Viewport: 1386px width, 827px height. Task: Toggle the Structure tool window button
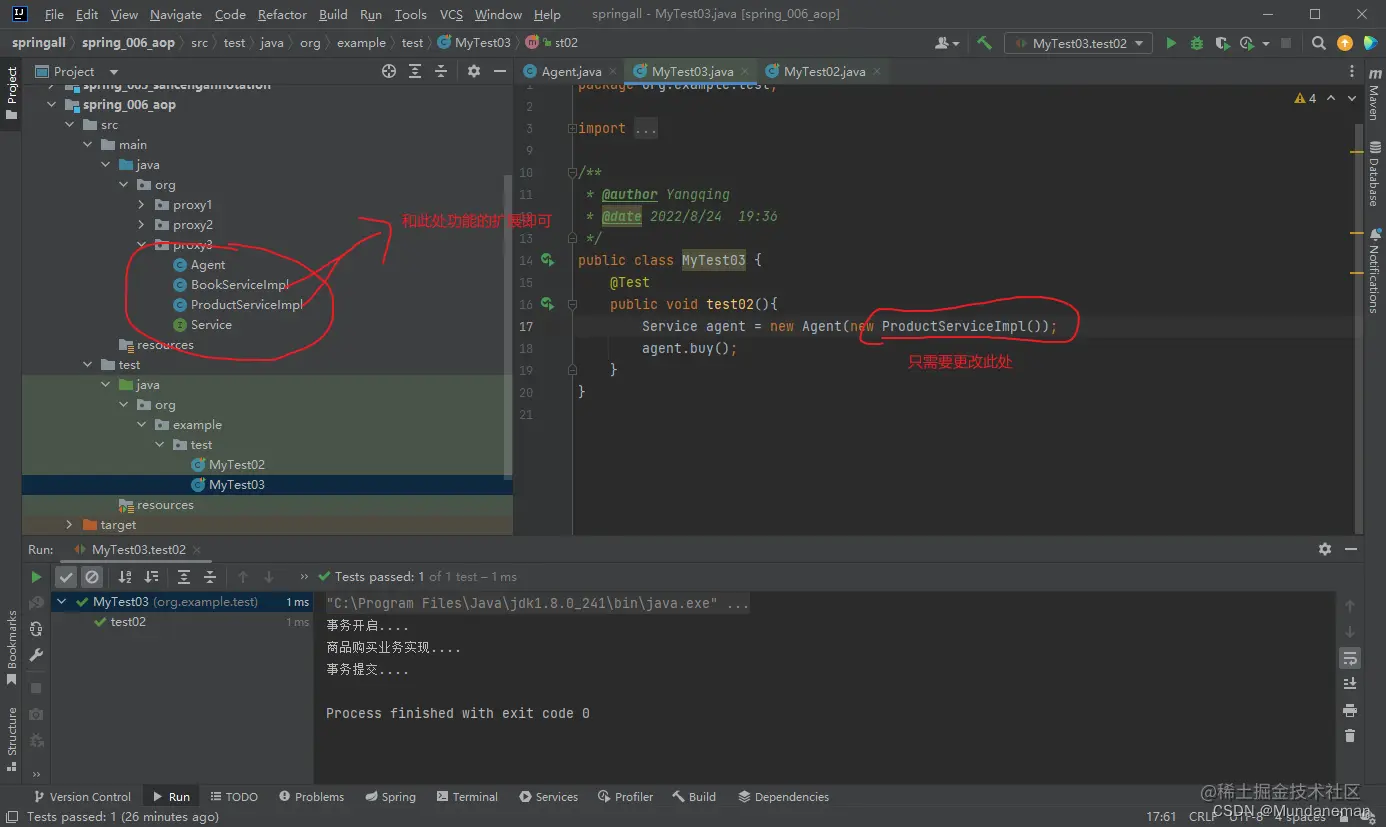pos(11,739)
